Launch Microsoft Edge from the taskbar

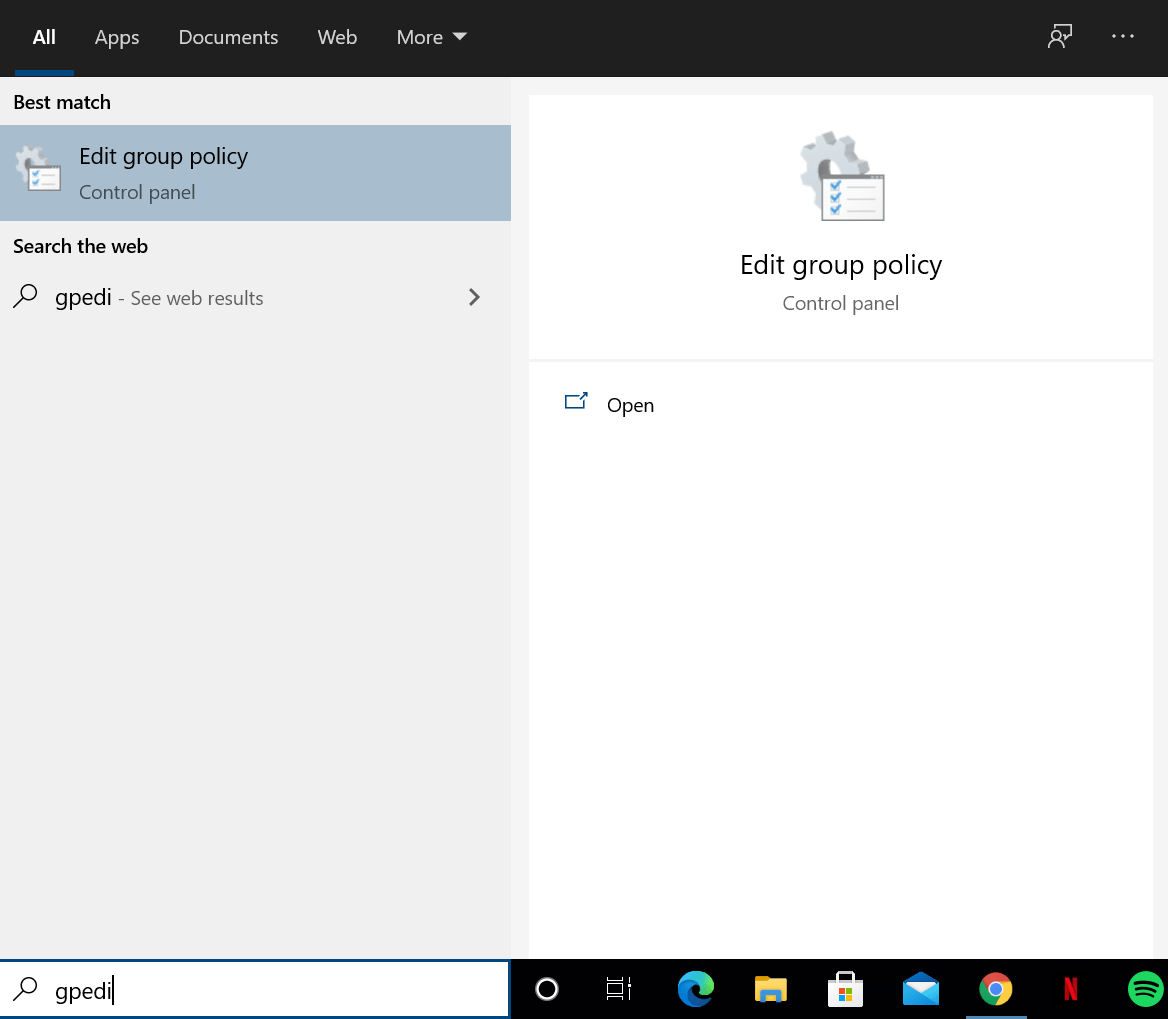click(695, 989)
